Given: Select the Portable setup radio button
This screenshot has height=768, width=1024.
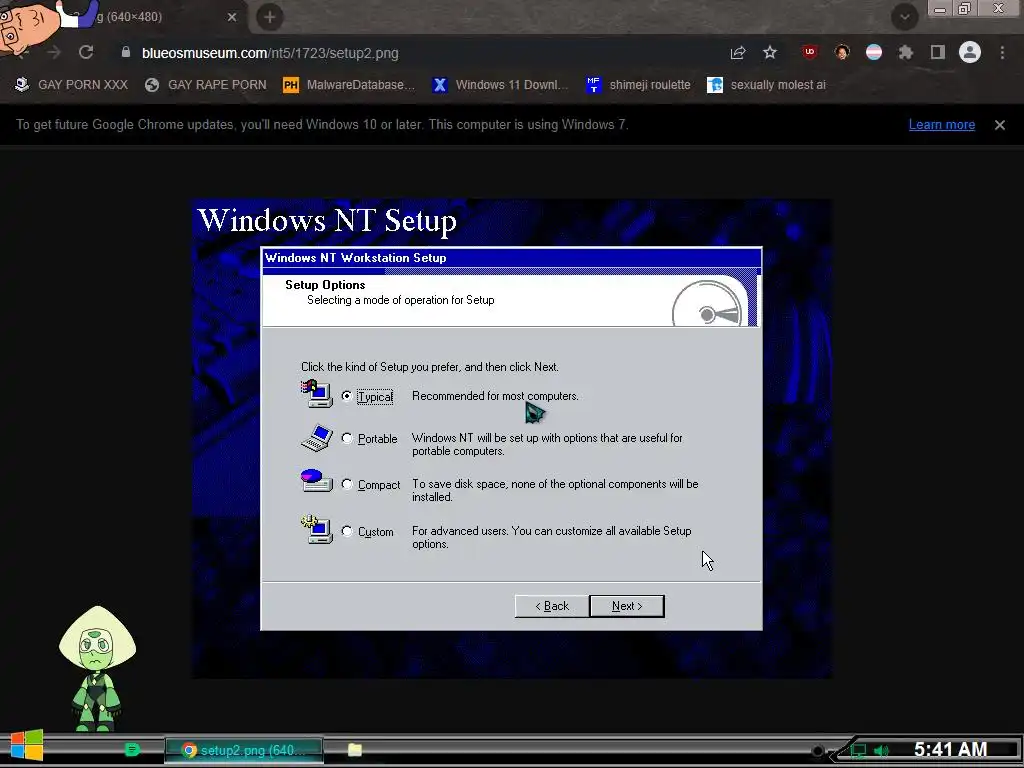Looking at the screenshot, I should pyautogui.click(x=347, y=438).
